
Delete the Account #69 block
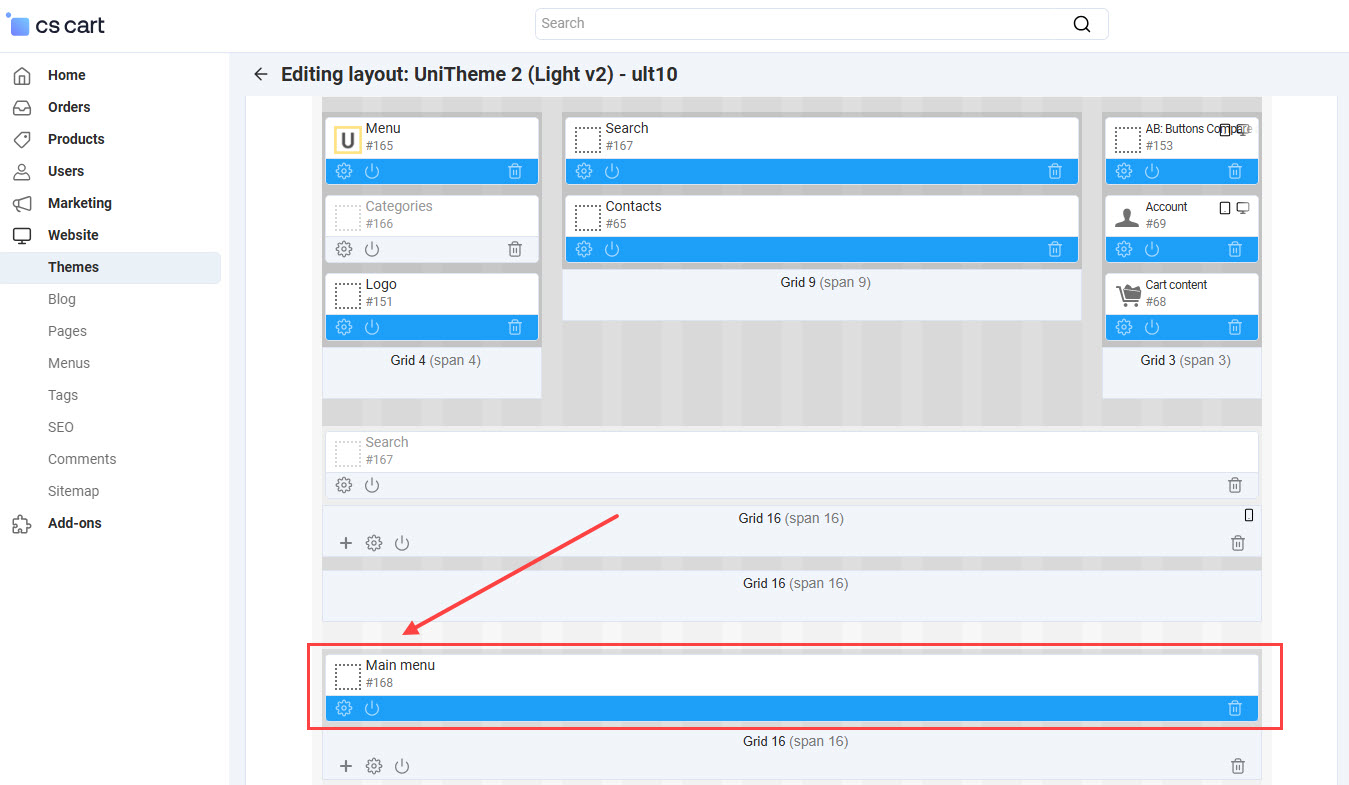click(1235, 249)
